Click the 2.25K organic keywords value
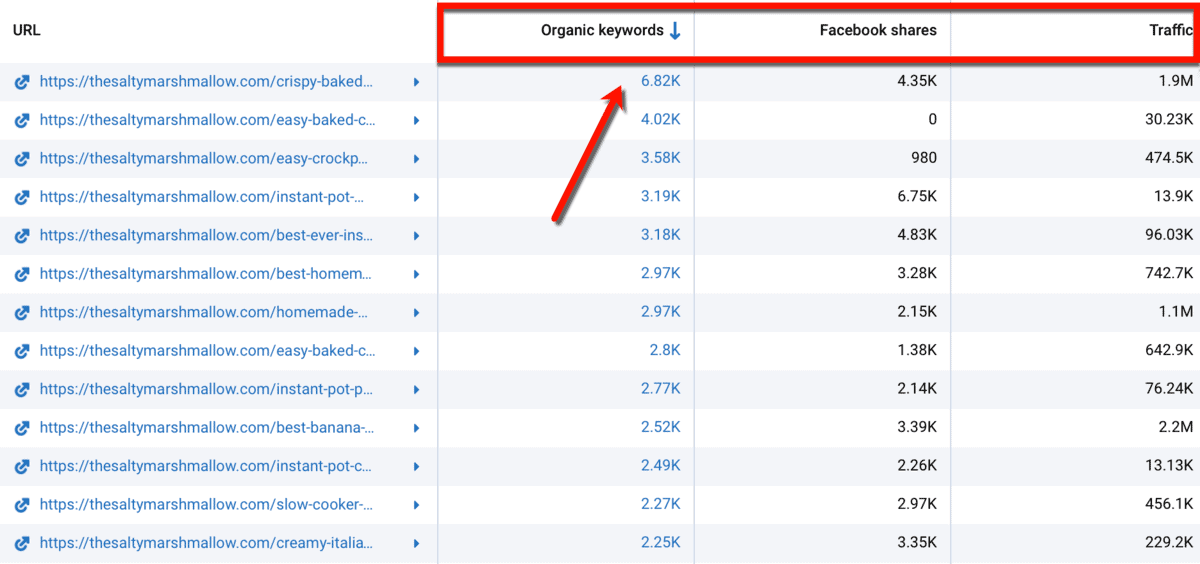 click(x=661, y=543)
